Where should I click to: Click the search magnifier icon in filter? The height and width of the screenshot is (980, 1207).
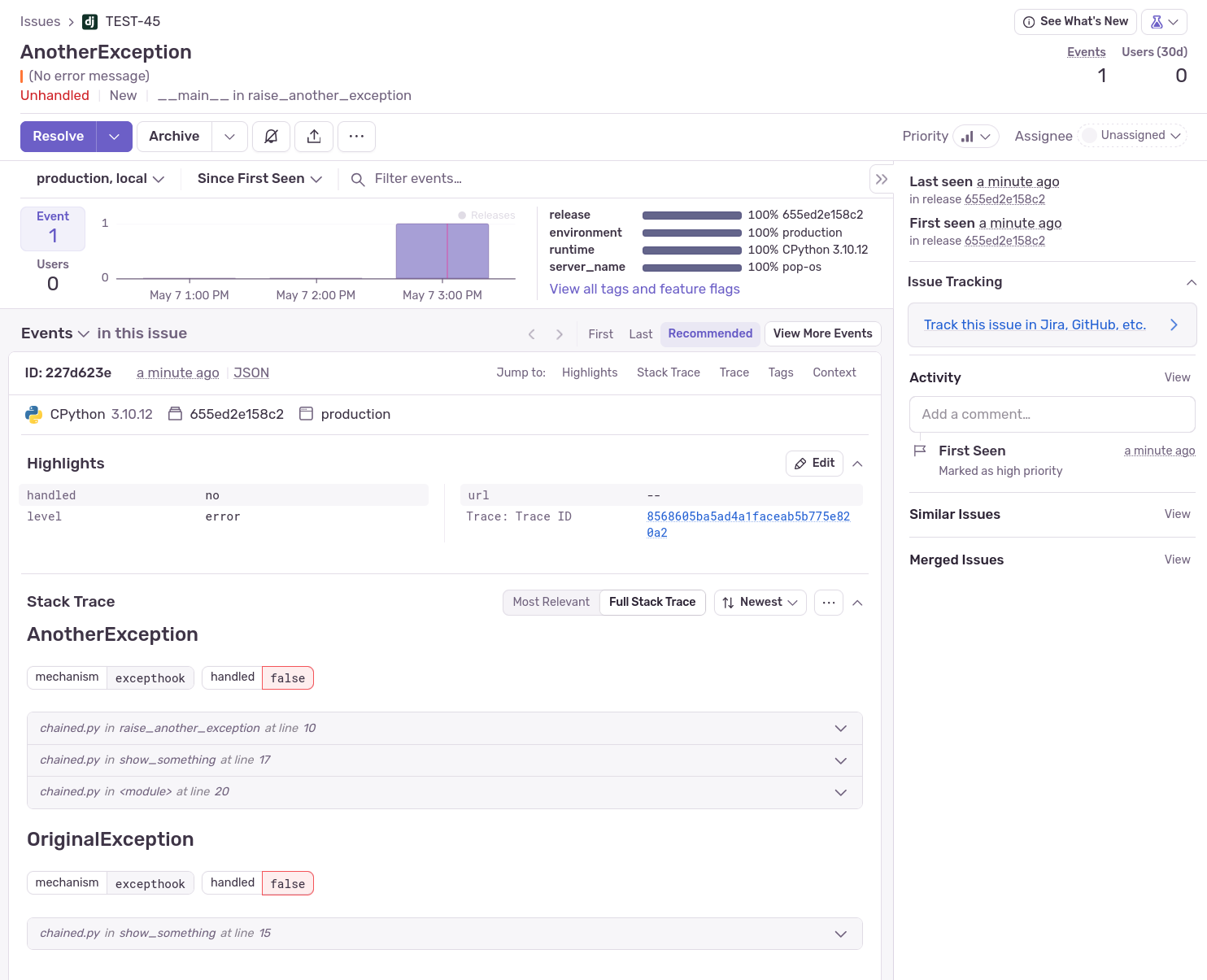click(x=357, y=179)
